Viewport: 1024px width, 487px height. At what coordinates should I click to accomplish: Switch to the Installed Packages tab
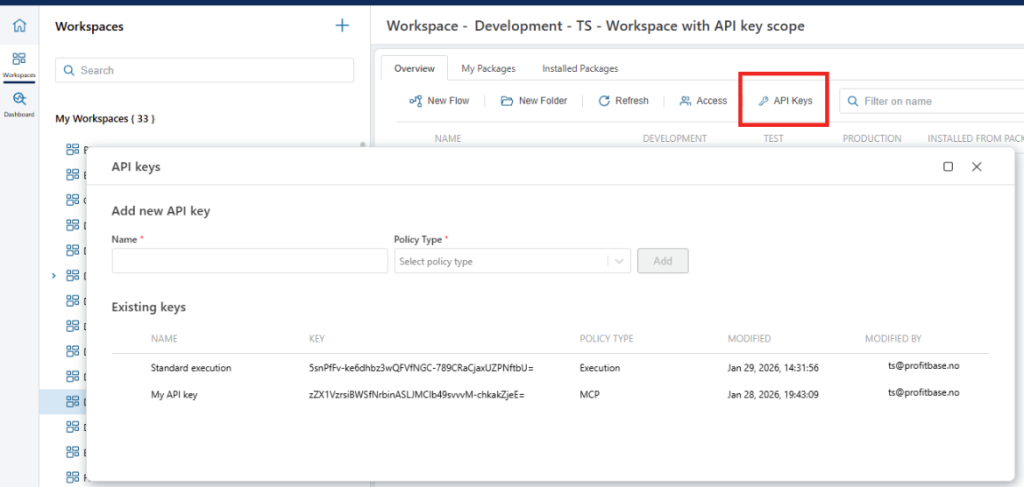pos(580,69)
